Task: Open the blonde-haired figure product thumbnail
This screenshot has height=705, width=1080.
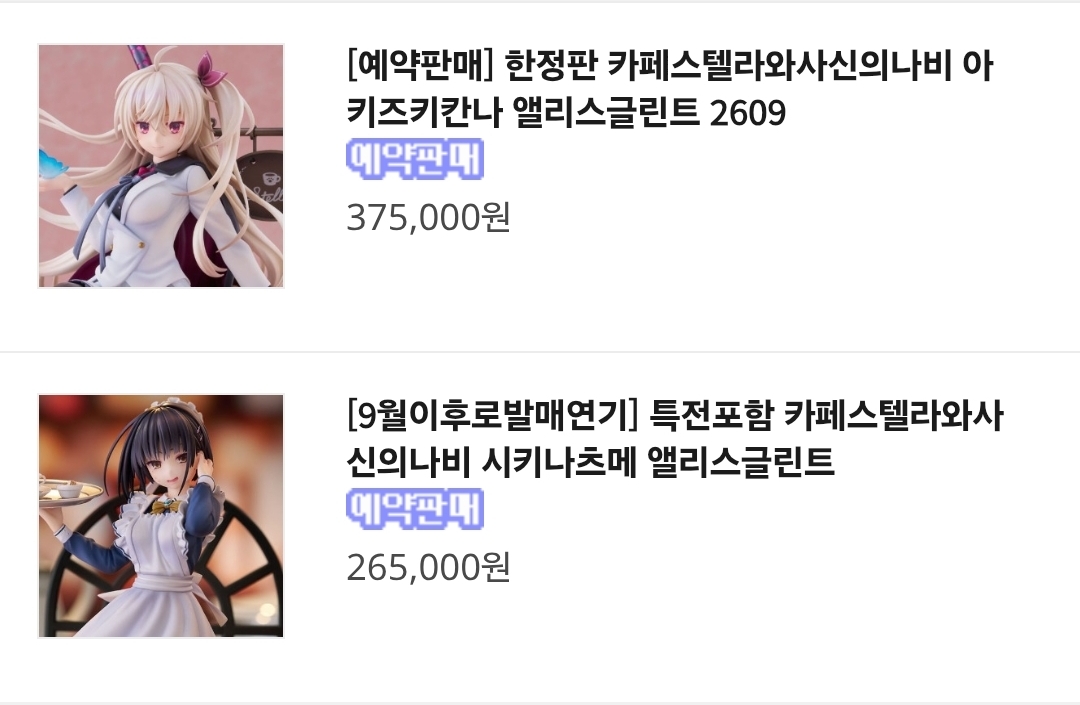Action: pos(160,165)
